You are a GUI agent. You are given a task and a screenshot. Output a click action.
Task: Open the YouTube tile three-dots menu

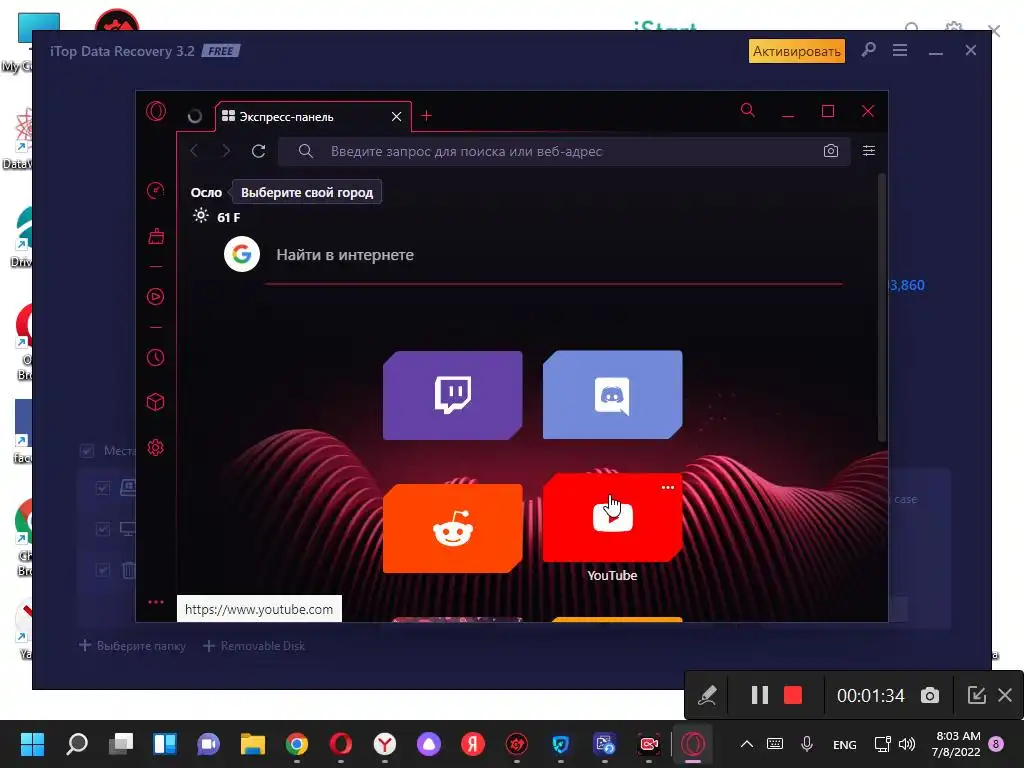[x=667, y=487]
